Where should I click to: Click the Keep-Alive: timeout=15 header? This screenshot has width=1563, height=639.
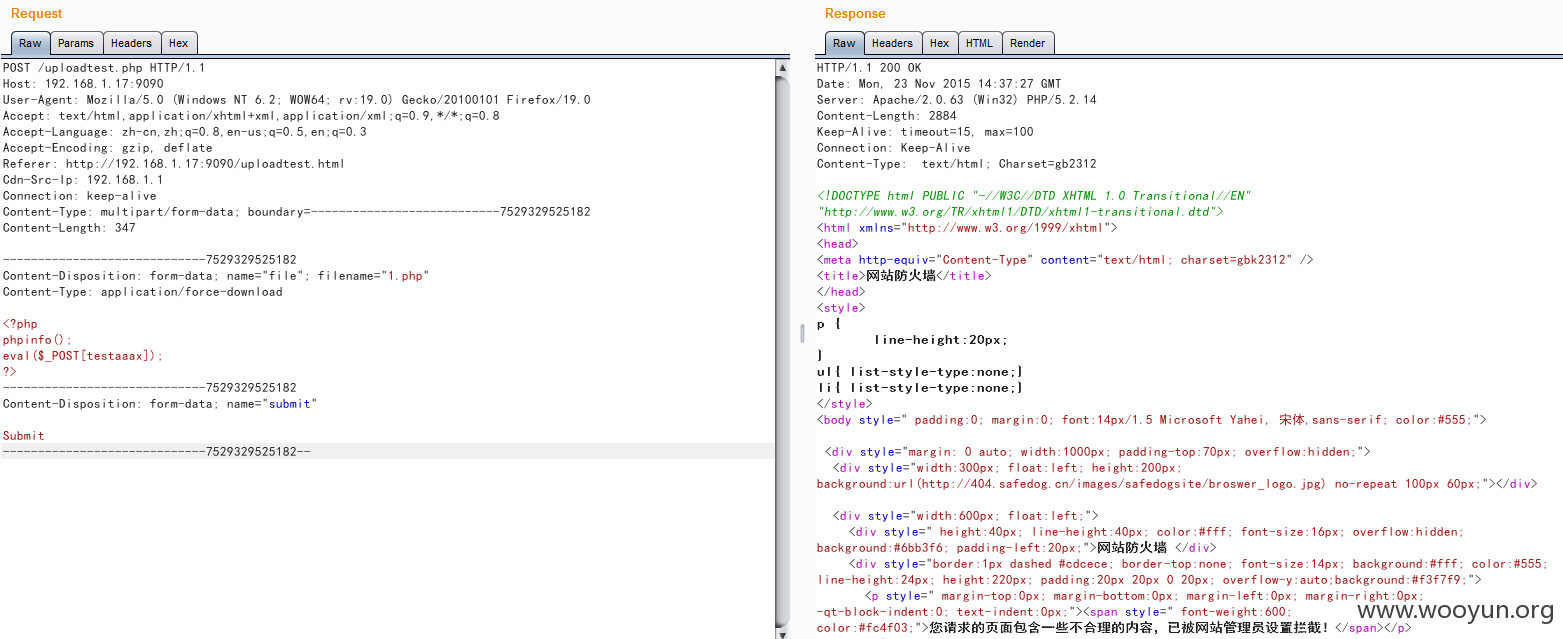coord(925,132)
